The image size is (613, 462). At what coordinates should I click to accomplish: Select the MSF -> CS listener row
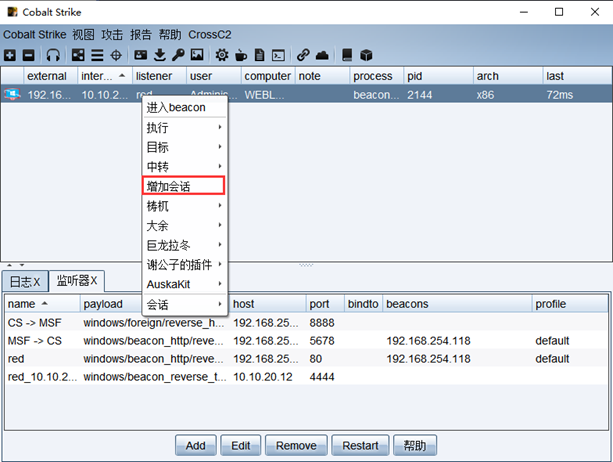point(306,341)
